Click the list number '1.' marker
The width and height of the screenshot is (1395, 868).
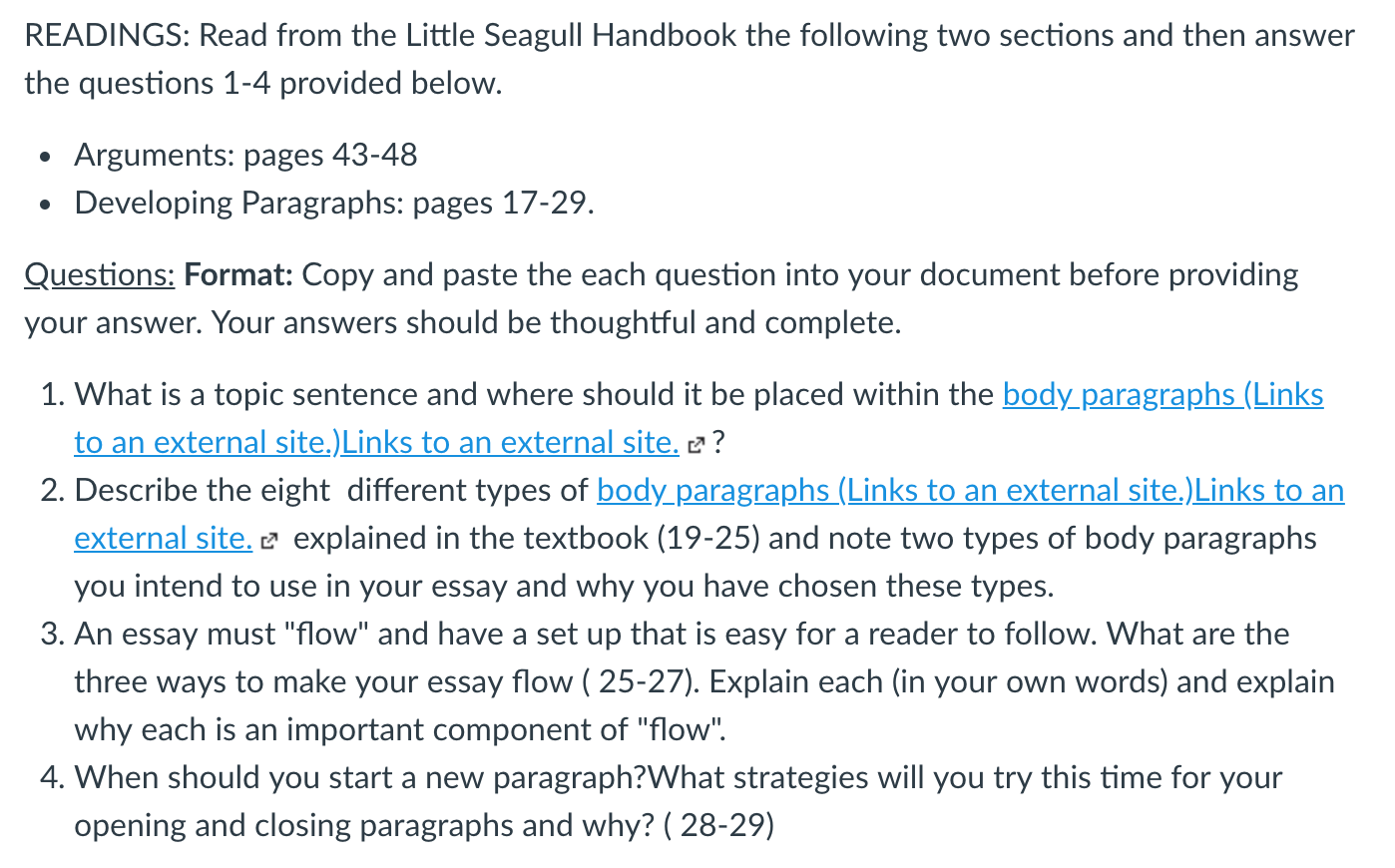click(54, 394)
